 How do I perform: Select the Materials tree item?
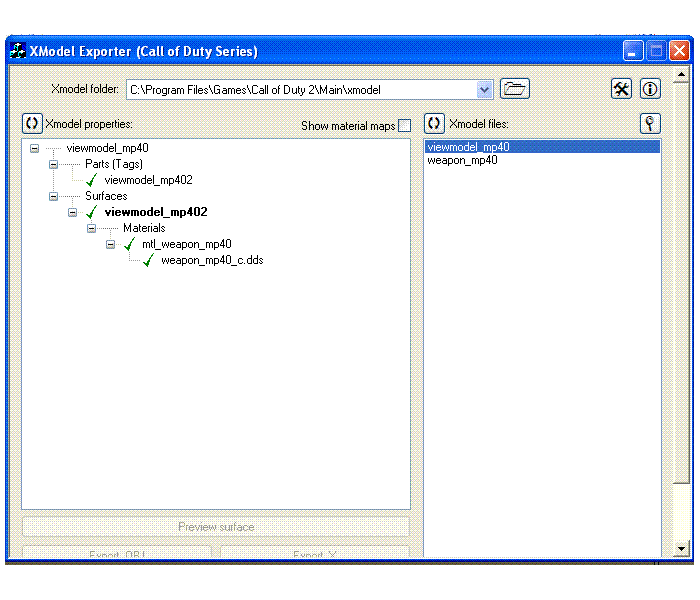(144, 228)
